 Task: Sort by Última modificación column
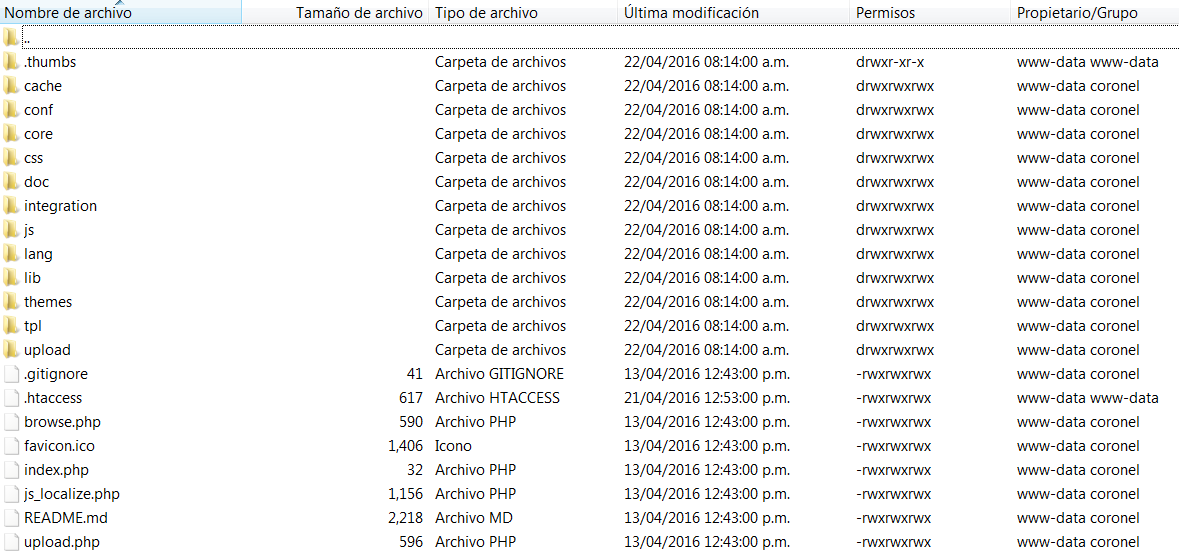pos(691,13)
